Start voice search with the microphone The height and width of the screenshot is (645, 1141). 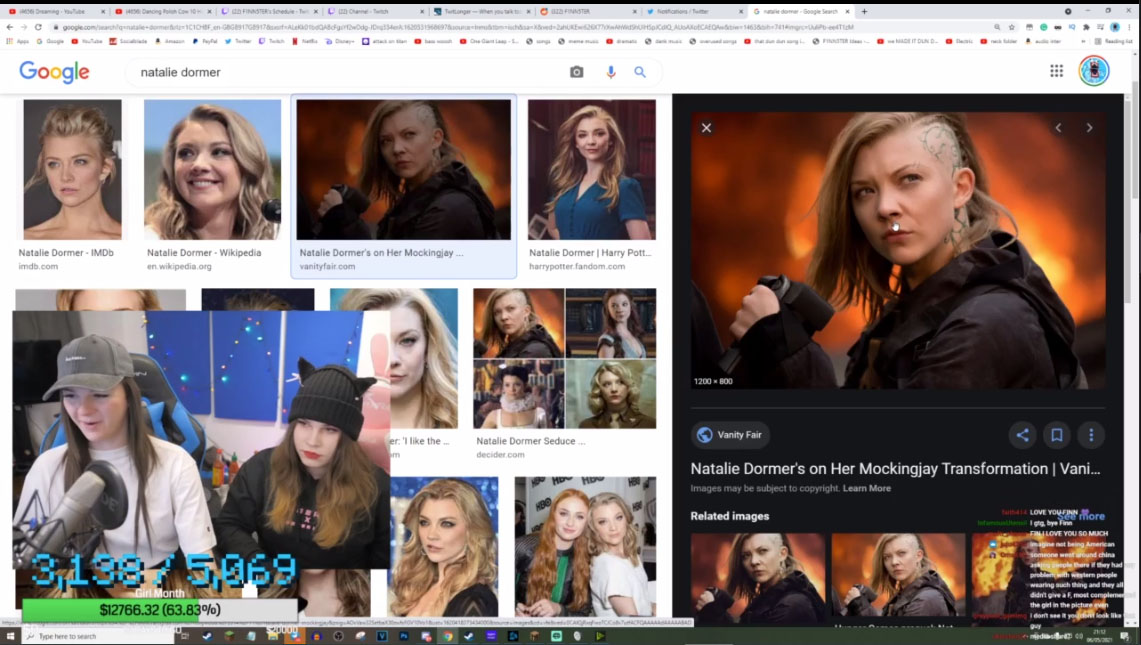[611, 72]
